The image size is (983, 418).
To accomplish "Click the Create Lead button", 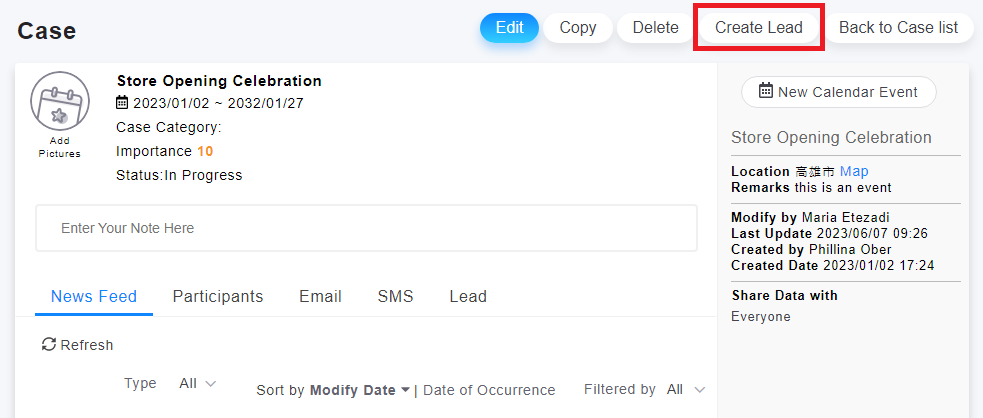I will (759, 28).
